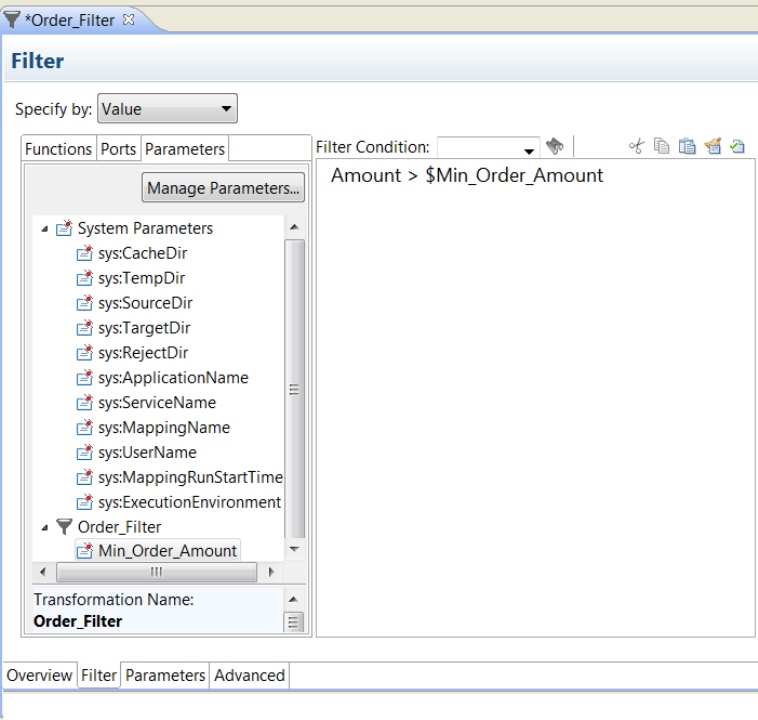Click the tree vertical scrollbar thumb
Image resolution: width=758 pixels, height=720 pixels.
[294, 389]
